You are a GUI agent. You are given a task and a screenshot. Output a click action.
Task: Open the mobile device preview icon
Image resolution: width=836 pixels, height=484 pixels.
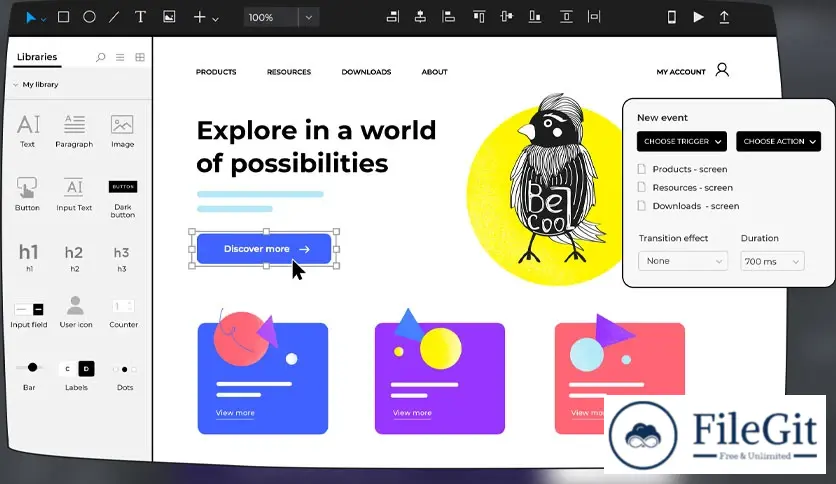[x=672, y=17]
